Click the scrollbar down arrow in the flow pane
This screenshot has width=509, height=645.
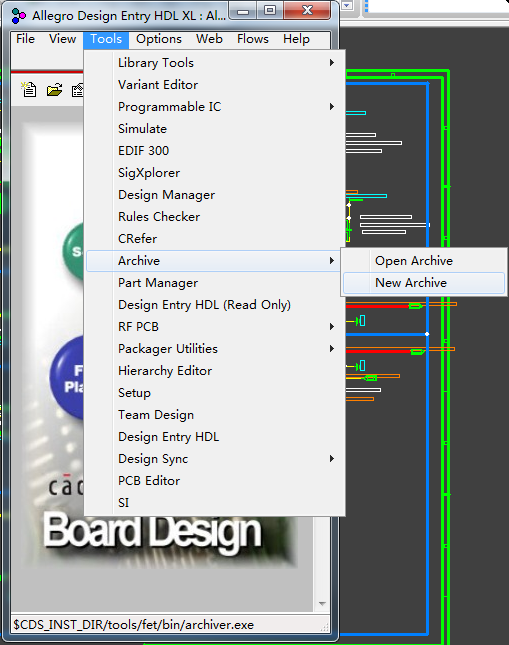tap(322, 604)
